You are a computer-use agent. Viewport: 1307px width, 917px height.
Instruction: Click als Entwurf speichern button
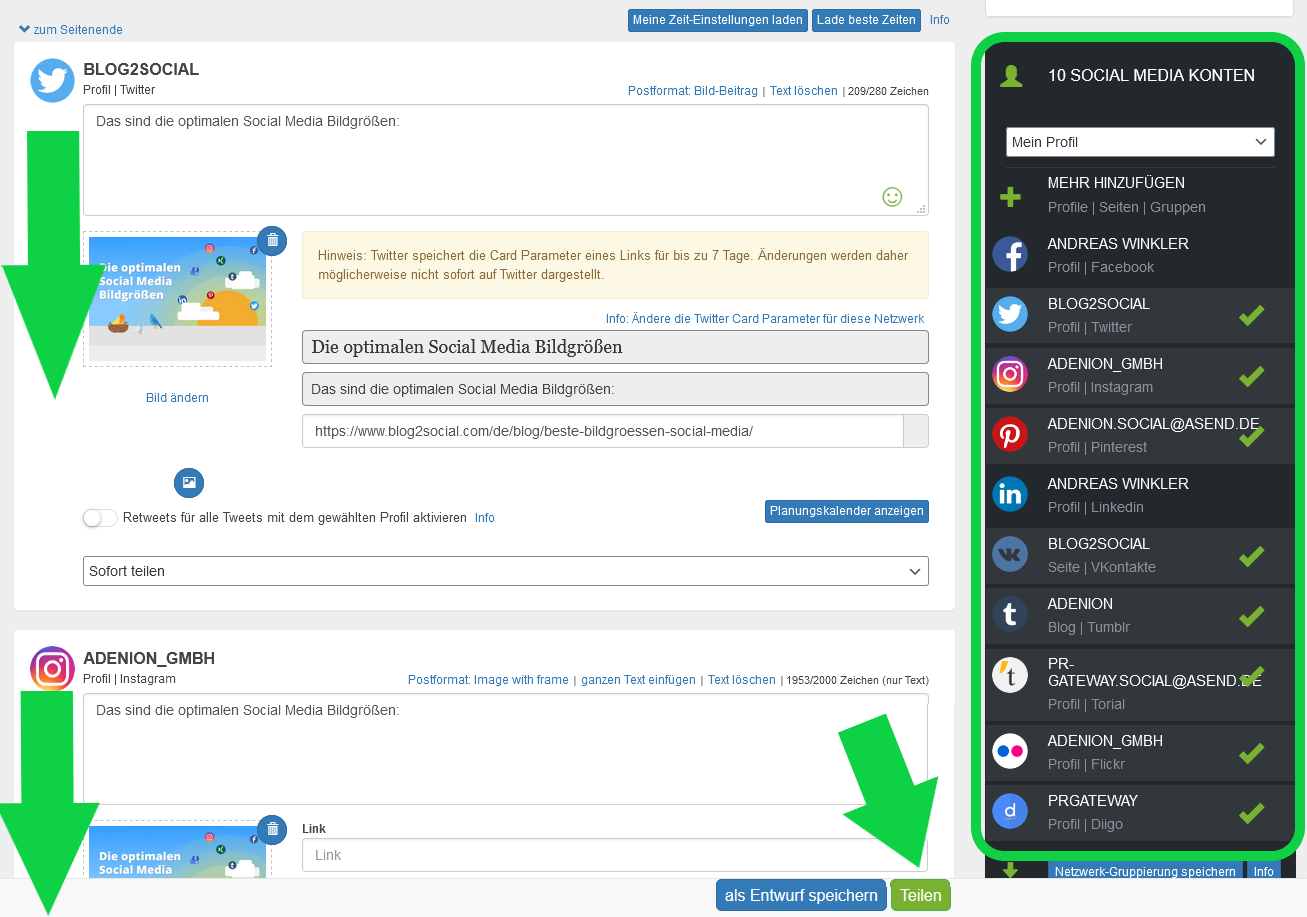click(x=801, y=895)
